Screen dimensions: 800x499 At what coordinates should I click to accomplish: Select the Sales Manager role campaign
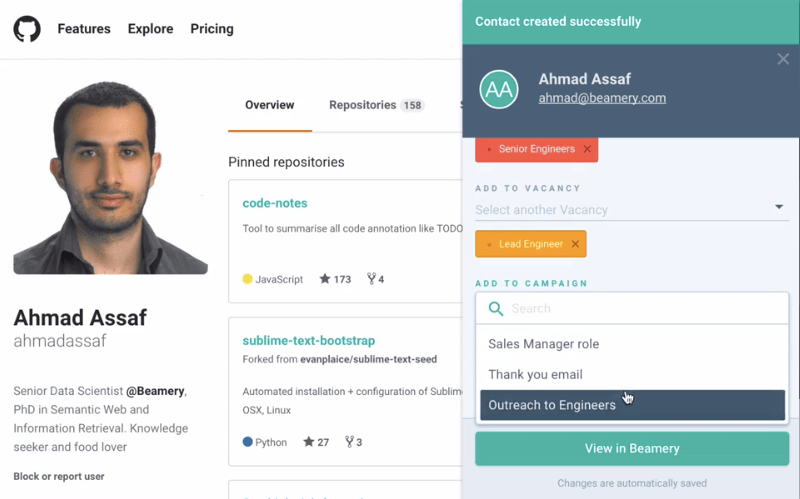pyautogui.click(x=544, y=344)
